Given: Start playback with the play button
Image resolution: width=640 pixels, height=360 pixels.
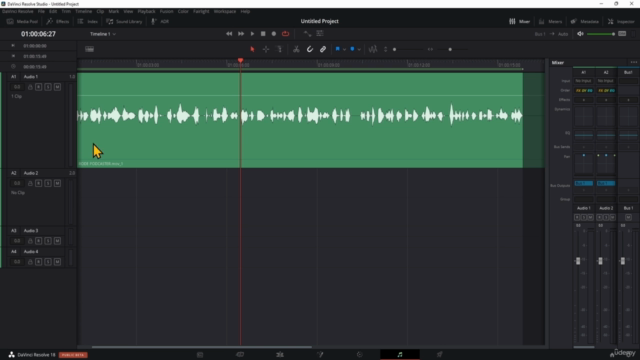Looking at the screenshot, I should tap(252, 34).
